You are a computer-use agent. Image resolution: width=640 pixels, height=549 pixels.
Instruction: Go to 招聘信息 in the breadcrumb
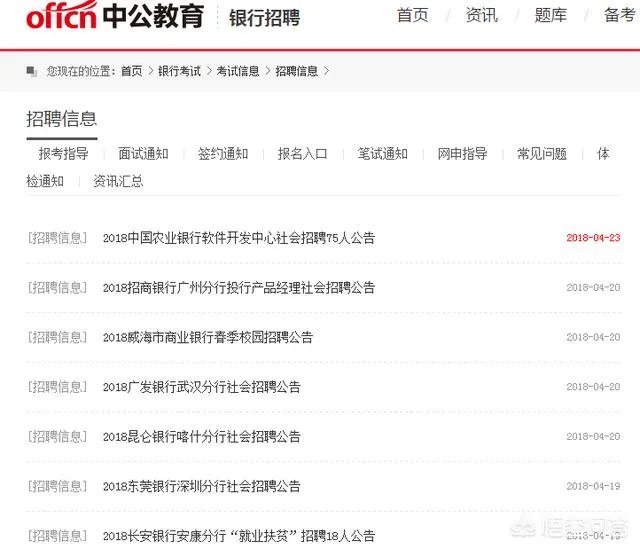(297, 71)
